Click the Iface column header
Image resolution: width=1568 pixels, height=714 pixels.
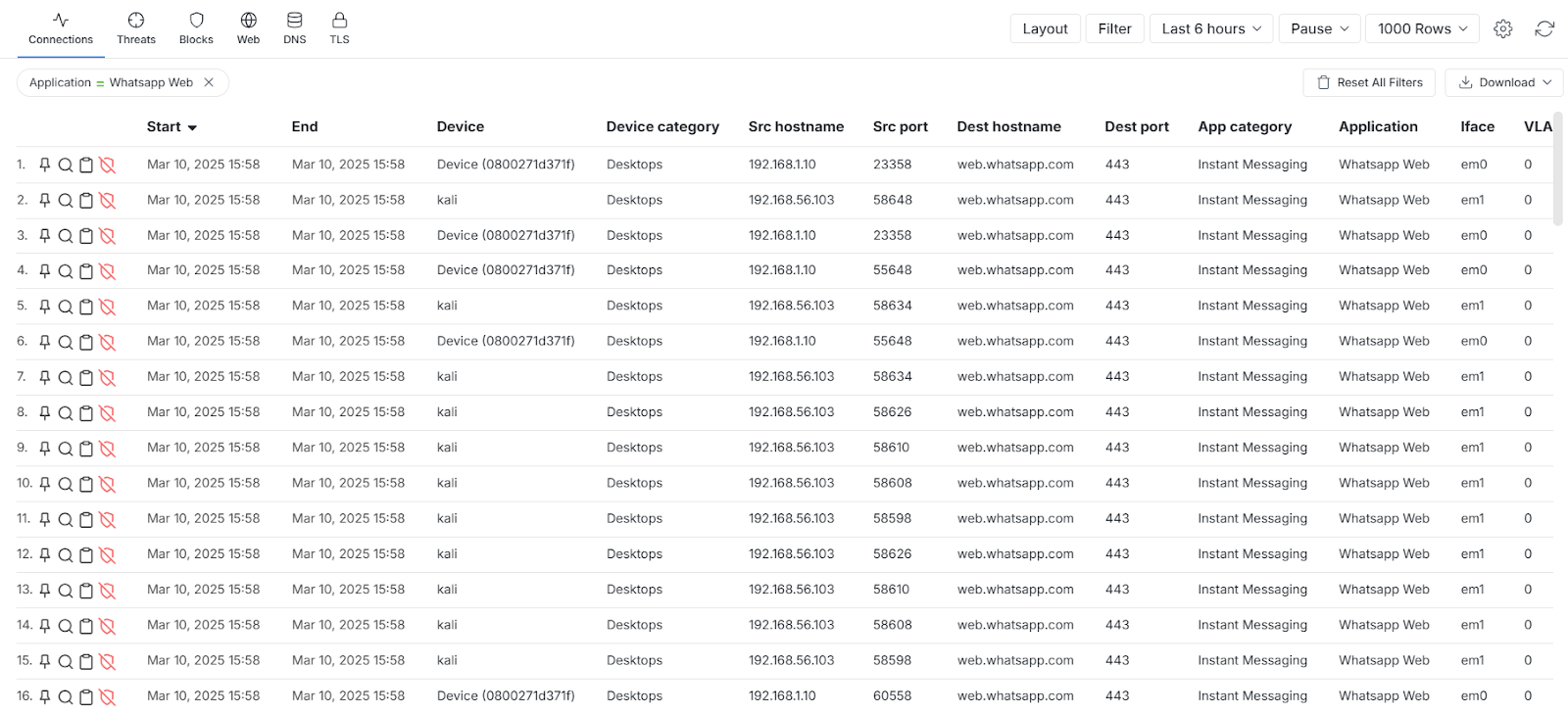1477,126
